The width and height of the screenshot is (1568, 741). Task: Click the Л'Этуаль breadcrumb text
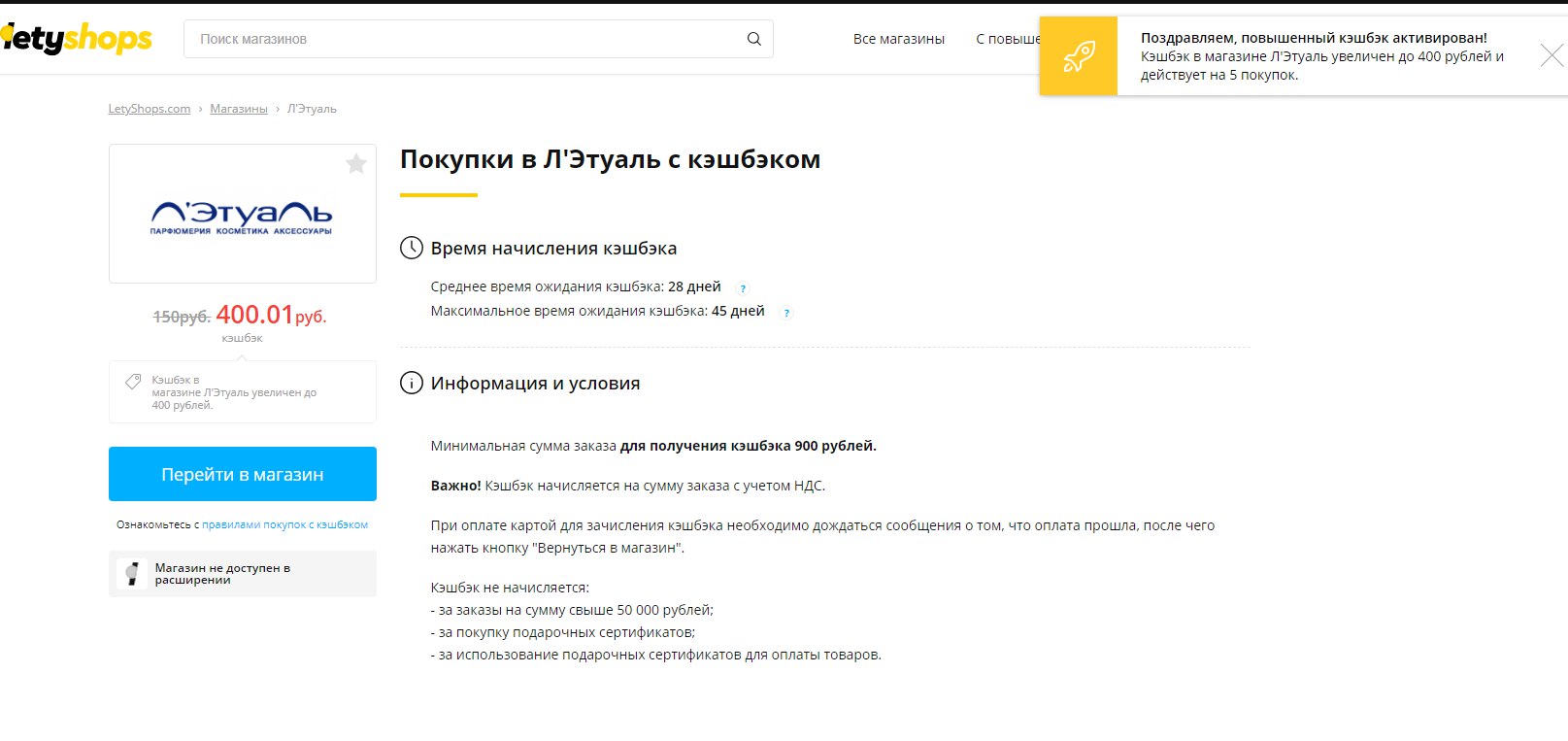[x=312, y=109]
